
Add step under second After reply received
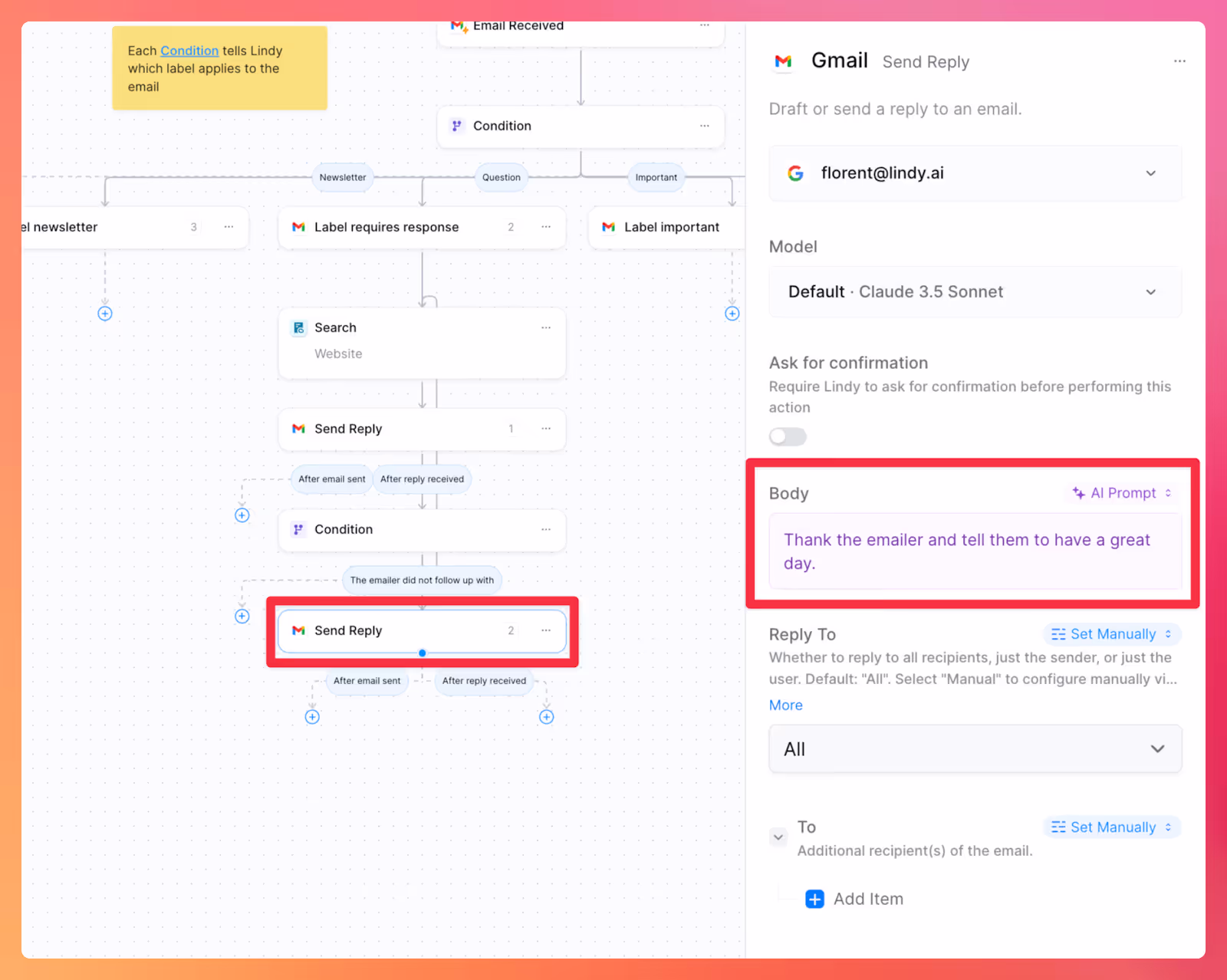547,717
